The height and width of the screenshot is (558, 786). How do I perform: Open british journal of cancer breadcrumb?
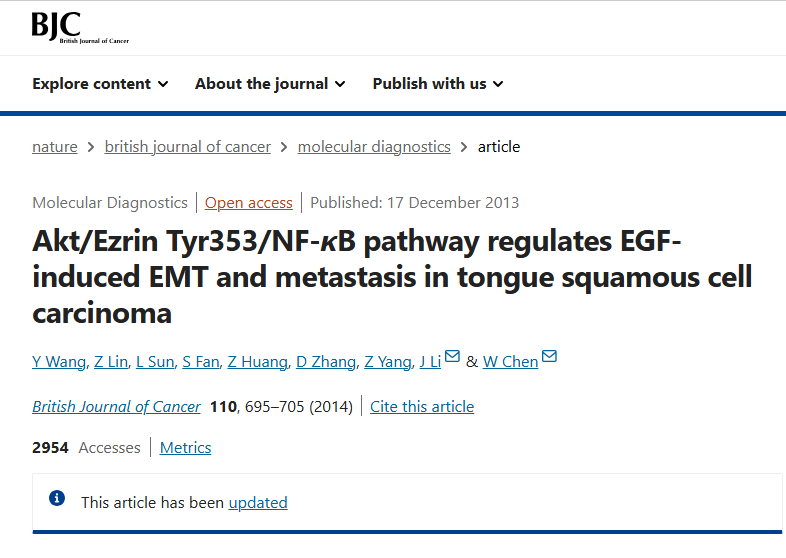point(187,147)
